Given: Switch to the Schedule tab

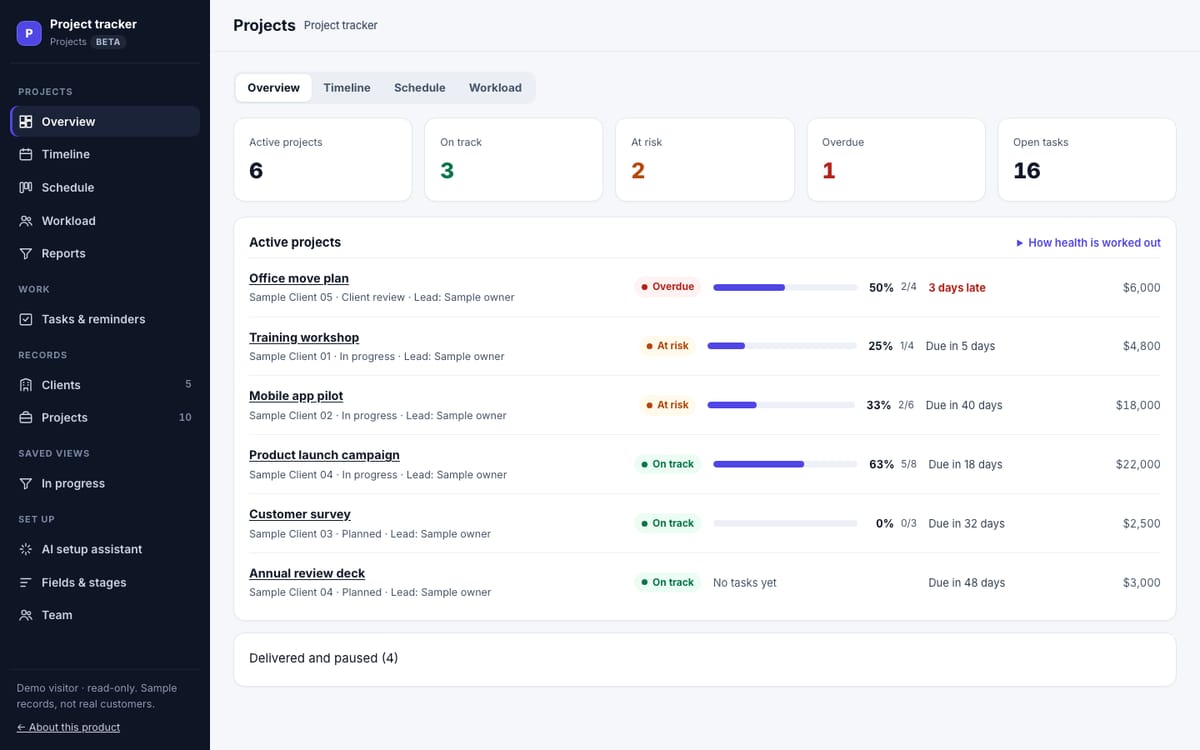Looking at the screenshot, I should pyautogui.click(x=420, y=88).
